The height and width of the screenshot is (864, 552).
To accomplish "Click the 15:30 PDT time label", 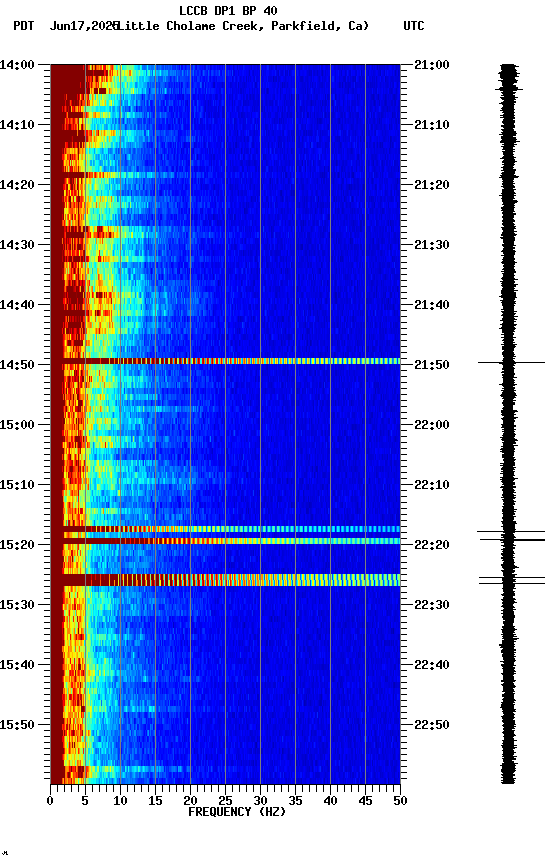I will tap(17, 605).
